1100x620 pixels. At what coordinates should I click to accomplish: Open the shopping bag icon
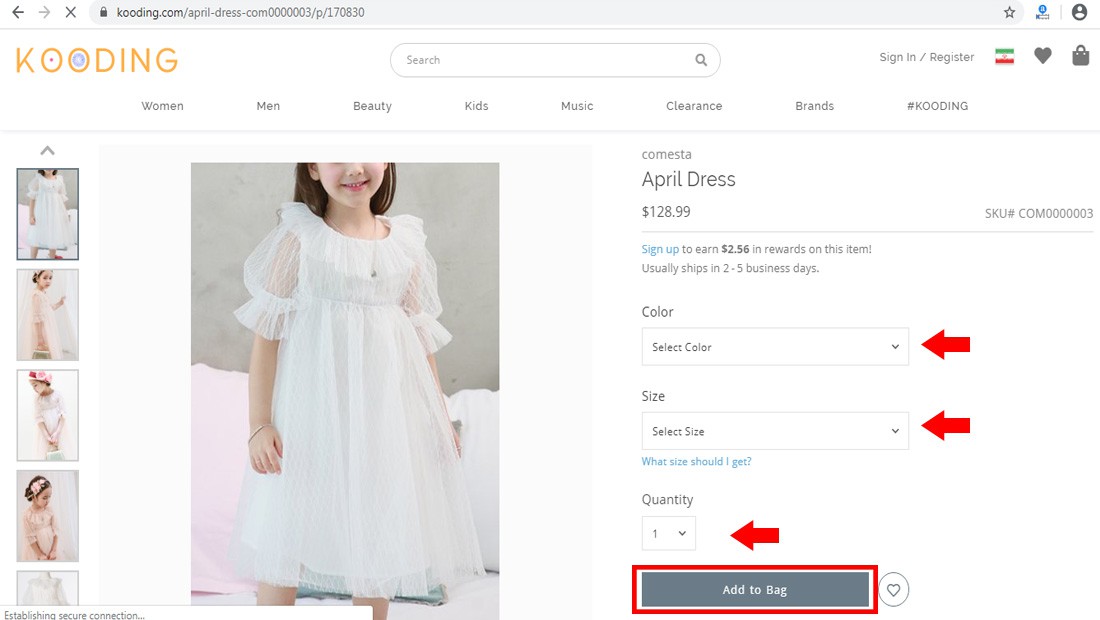point(1080,56)
